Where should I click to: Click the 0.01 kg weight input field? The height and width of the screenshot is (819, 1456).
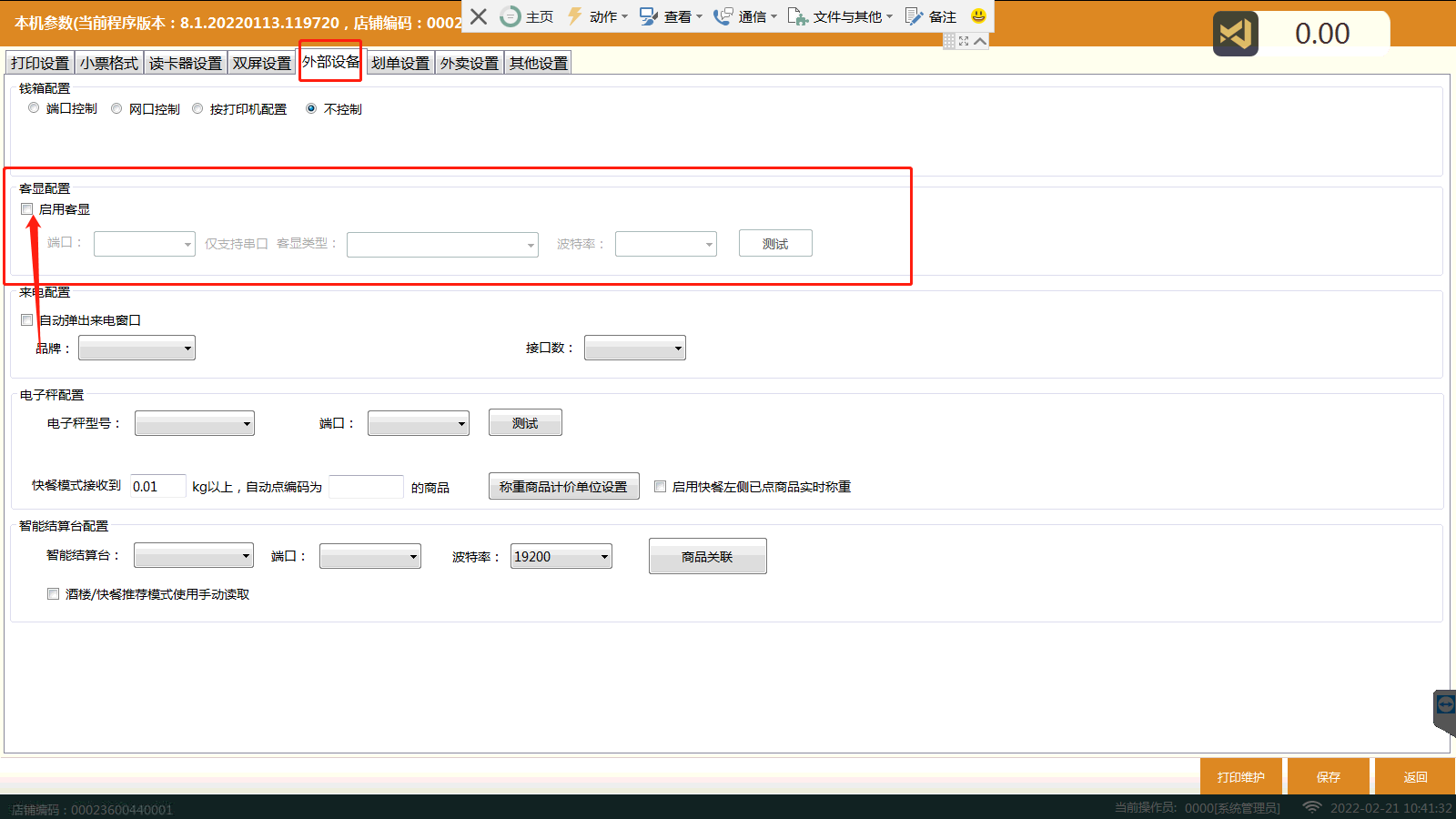pyautogui.click(x=158, y=486)
